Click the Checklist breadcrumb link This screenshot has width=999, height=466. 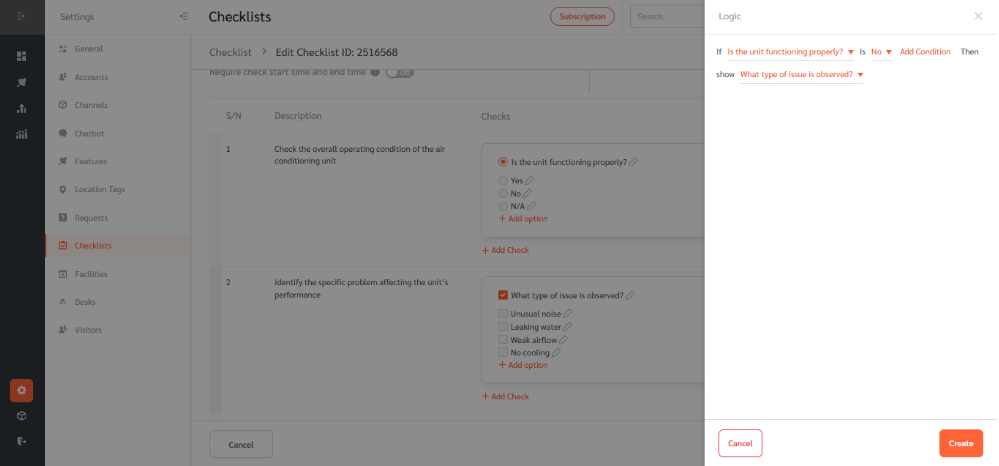tap(231, 52)
